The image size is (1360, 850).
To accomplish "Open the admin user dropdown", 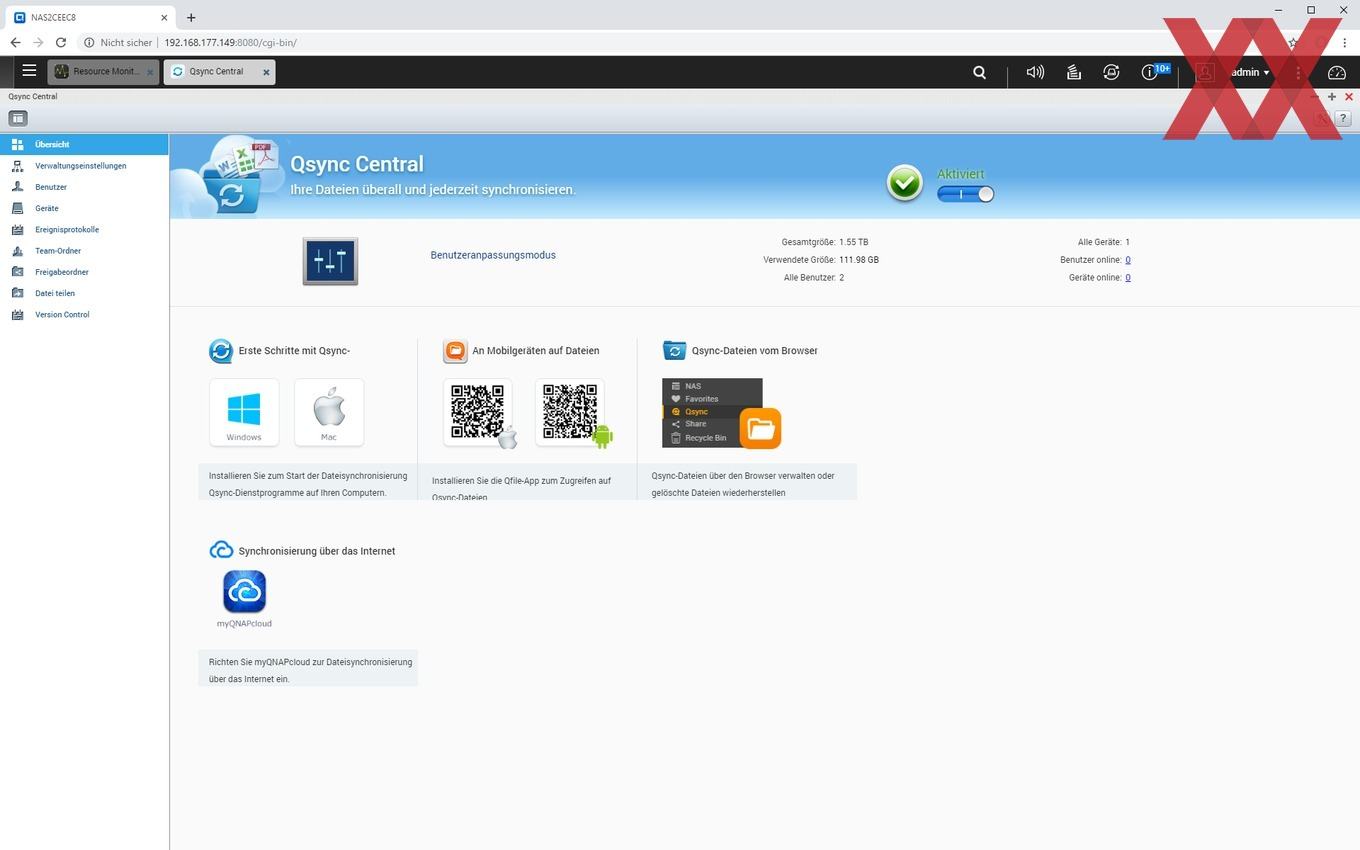I will (x=1250, y=72).
